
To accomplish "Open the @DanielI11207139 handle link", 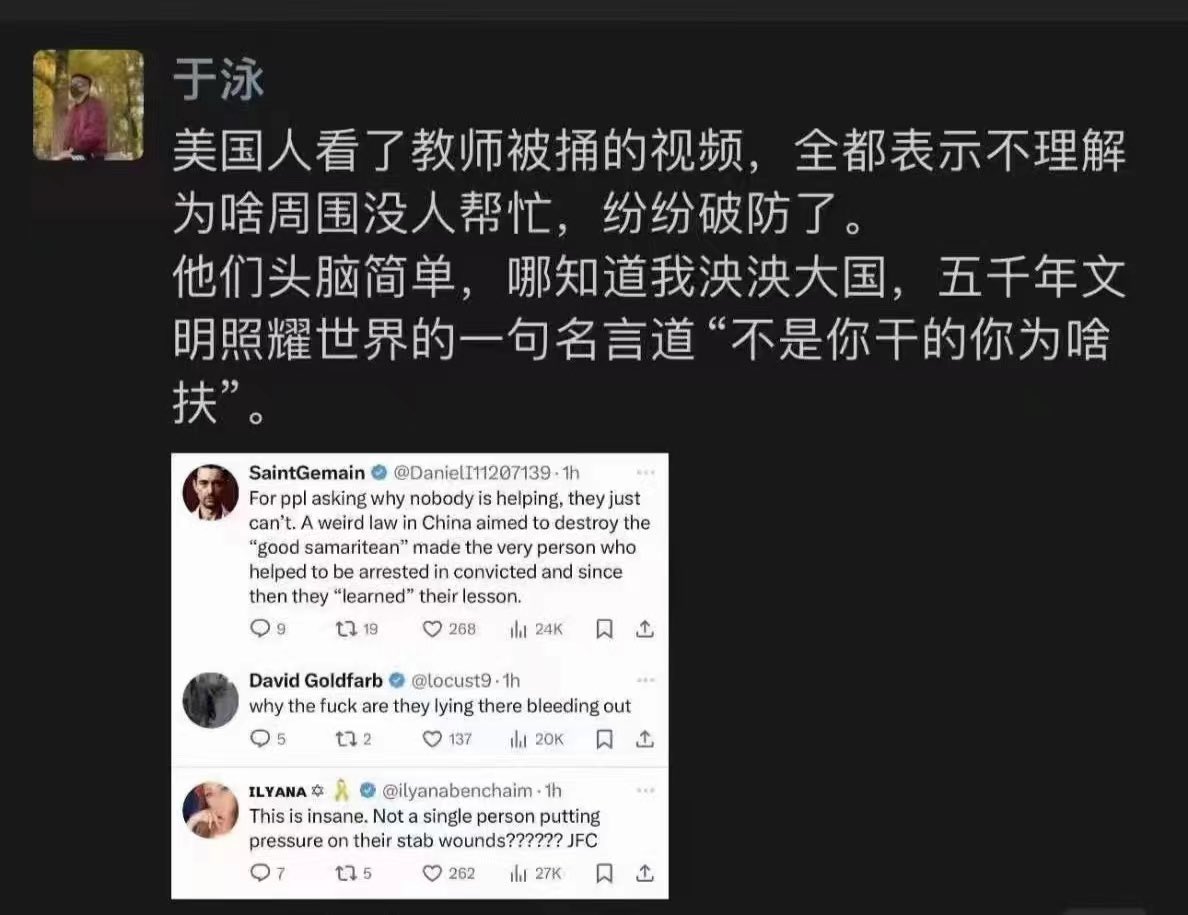I will pos(472,473).
